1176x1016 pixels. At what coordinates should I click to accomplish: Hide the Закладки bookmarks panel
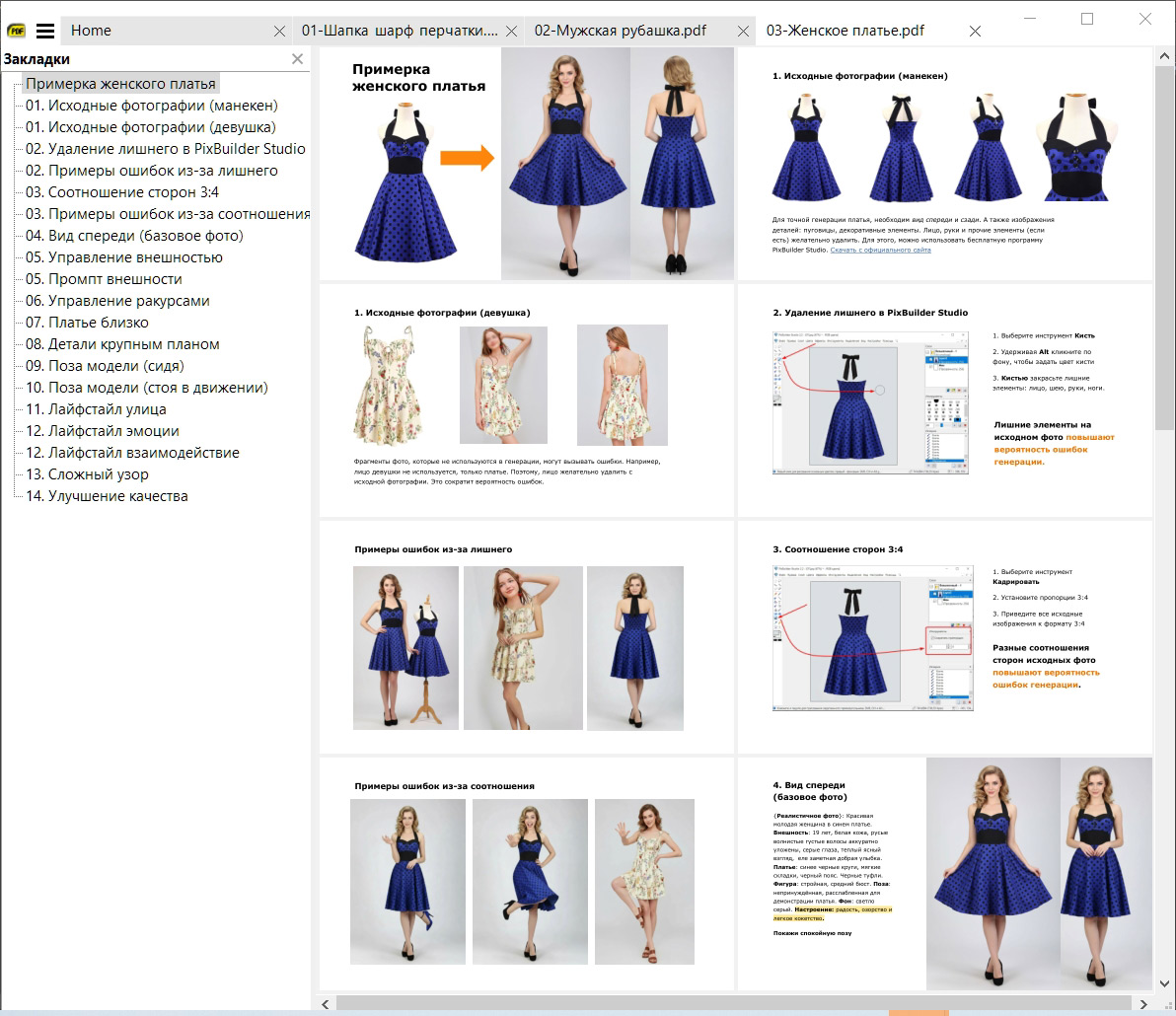(x=298, y=59)
